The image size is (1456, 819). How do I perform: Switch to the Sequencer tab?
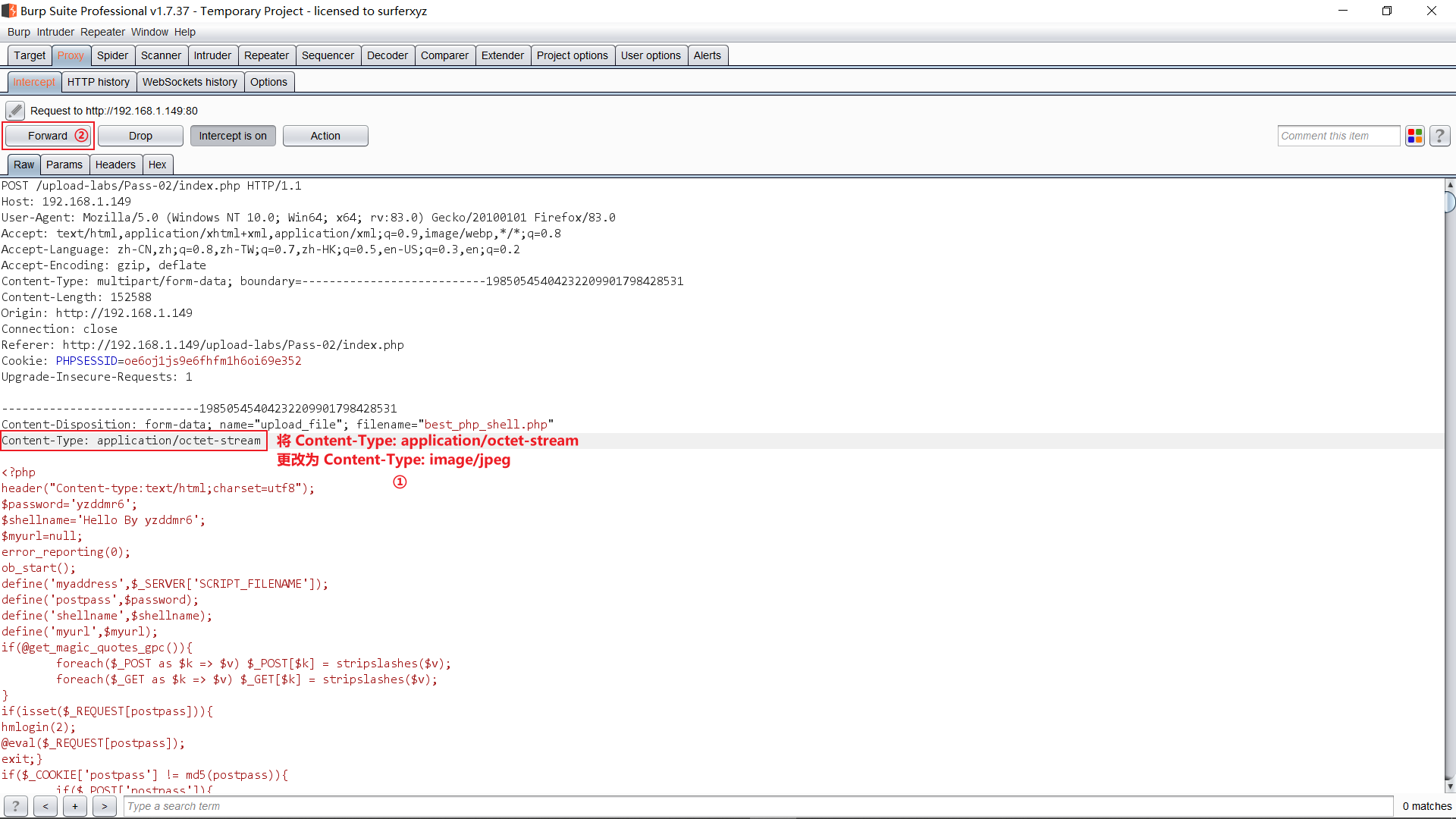(x=328, y=55)
